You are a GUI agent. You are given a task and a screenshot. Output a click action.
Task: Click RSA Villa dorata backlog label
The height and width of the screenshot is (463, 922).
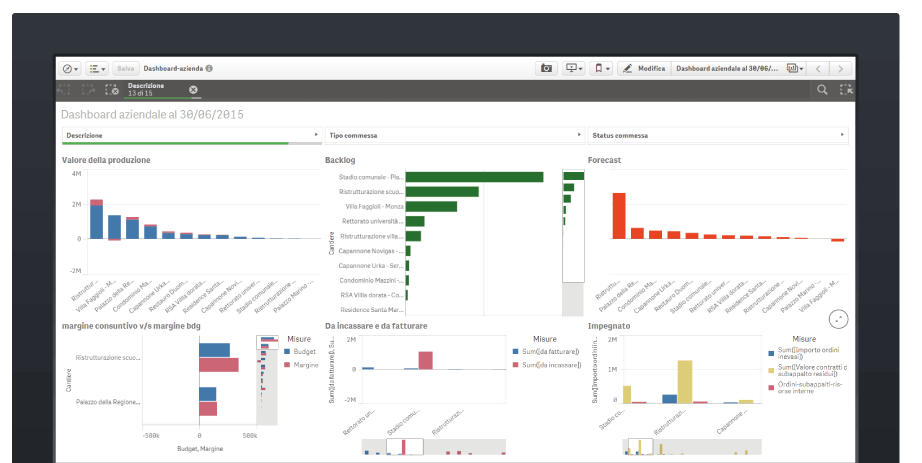[372, 295]
